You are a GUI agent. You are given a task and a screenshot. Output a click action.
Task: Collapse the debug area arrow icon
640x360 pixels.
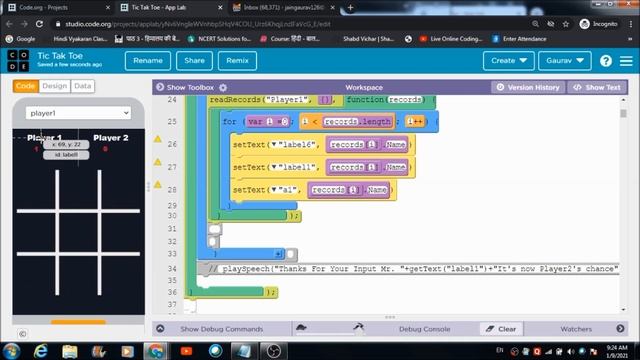[x=160, y=329]
